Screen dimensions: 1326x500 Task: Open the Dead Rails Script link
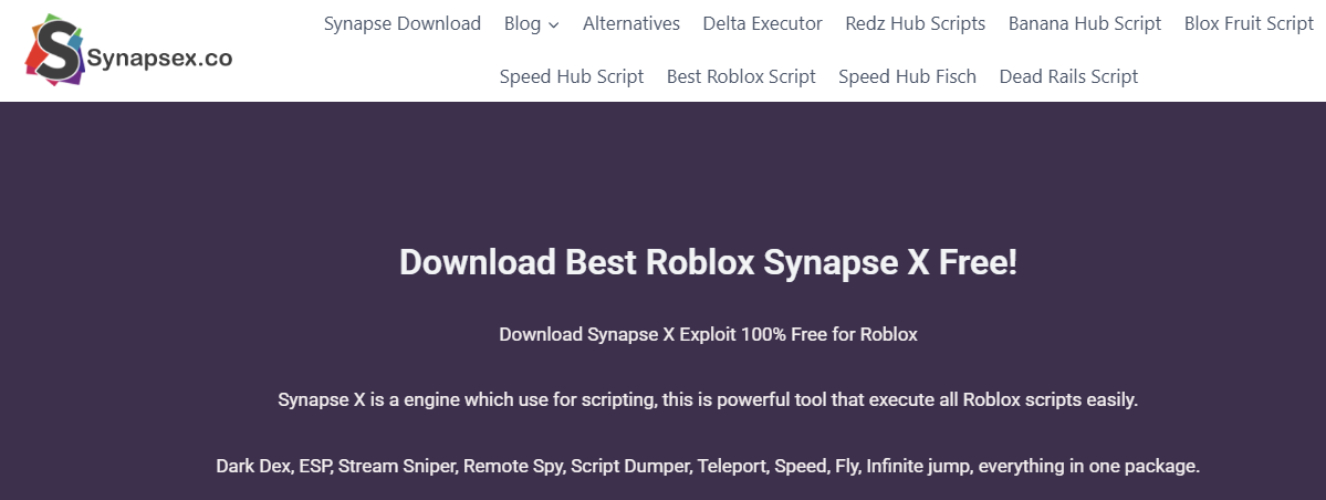pyautogui.click(x=1069, y=76)
